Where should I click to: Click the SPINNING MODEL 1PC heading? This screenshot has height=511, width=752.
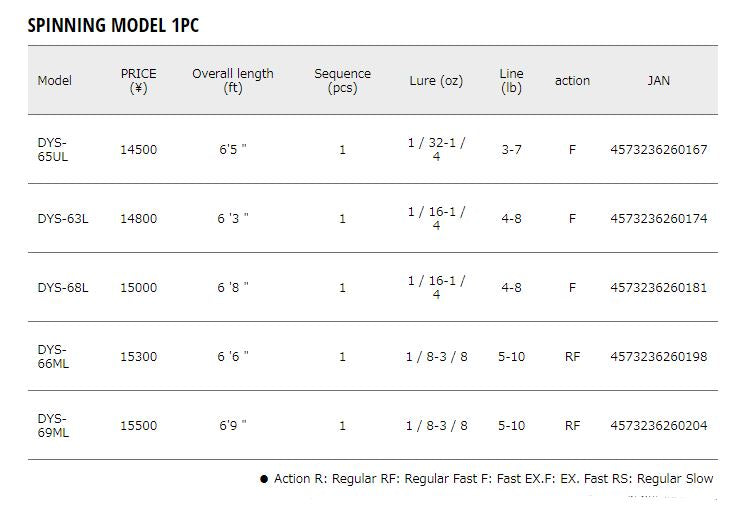click(x=113, y=25)
